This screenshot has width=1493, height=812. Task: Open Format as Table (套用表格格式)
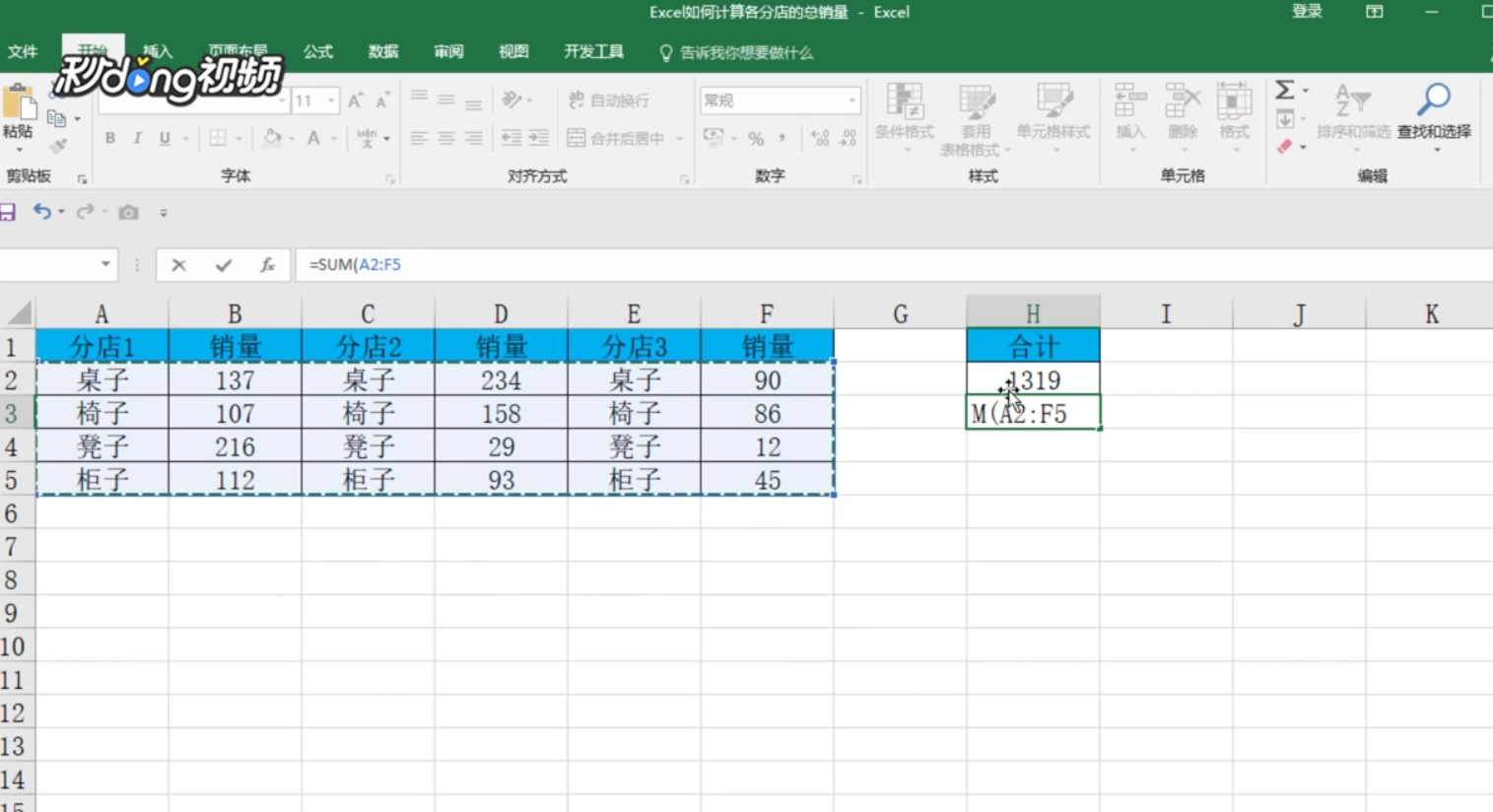point(976,119)
